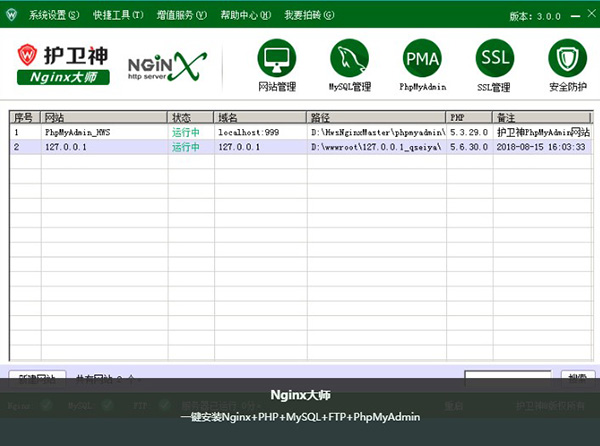Open the 网站管理 website management icon
This screenshot has height=446, width=600.
coord(277,59)
